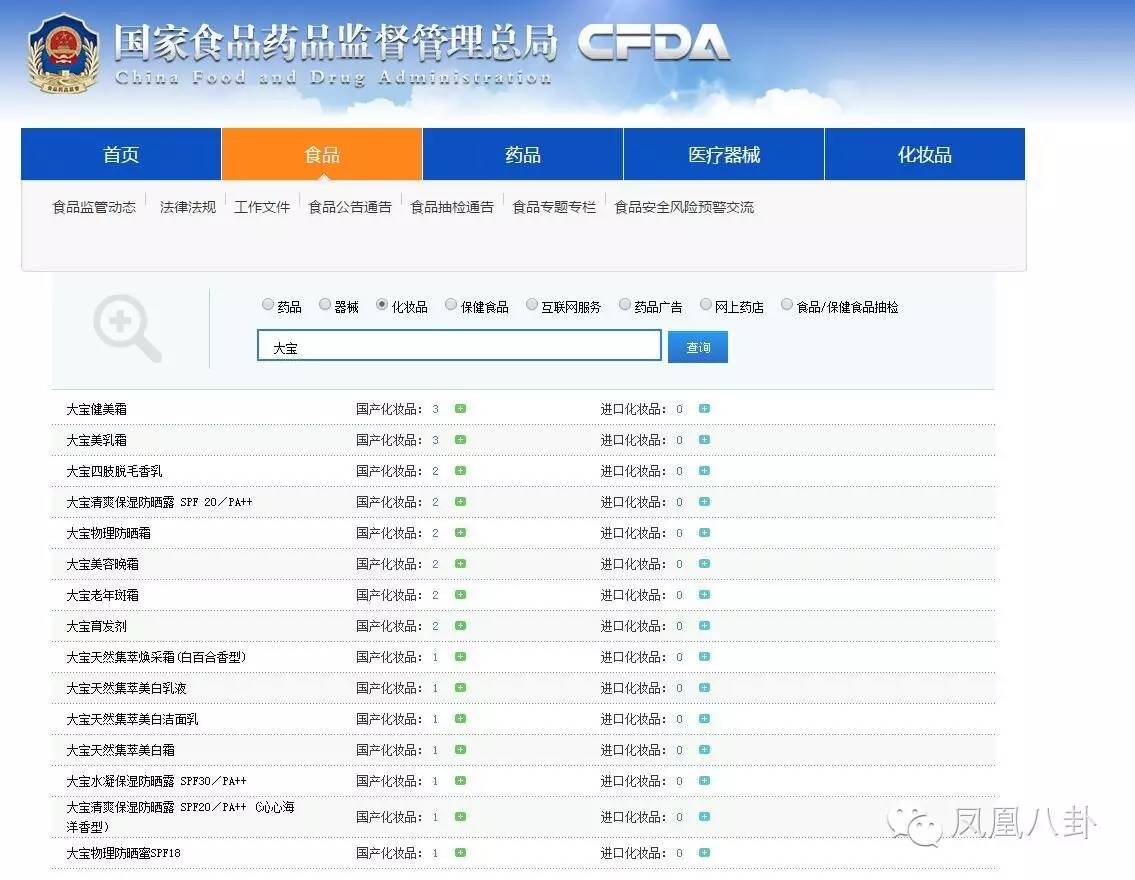
Task: Click green plus icon for 大宝天然集萃美白霜
Action: [460, 750]
